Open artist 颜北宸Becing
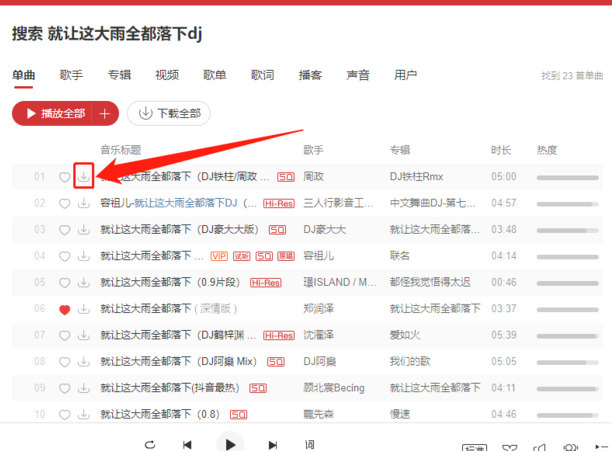The height and width of the screenshot is (451, 612). [x=334, y=388]
